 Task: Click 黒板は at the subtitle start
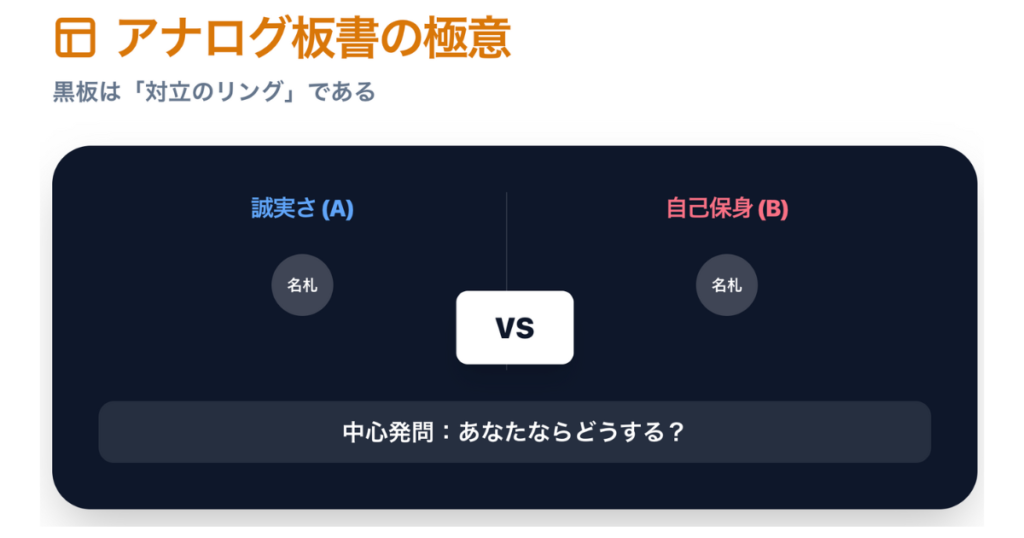point(83,93)
